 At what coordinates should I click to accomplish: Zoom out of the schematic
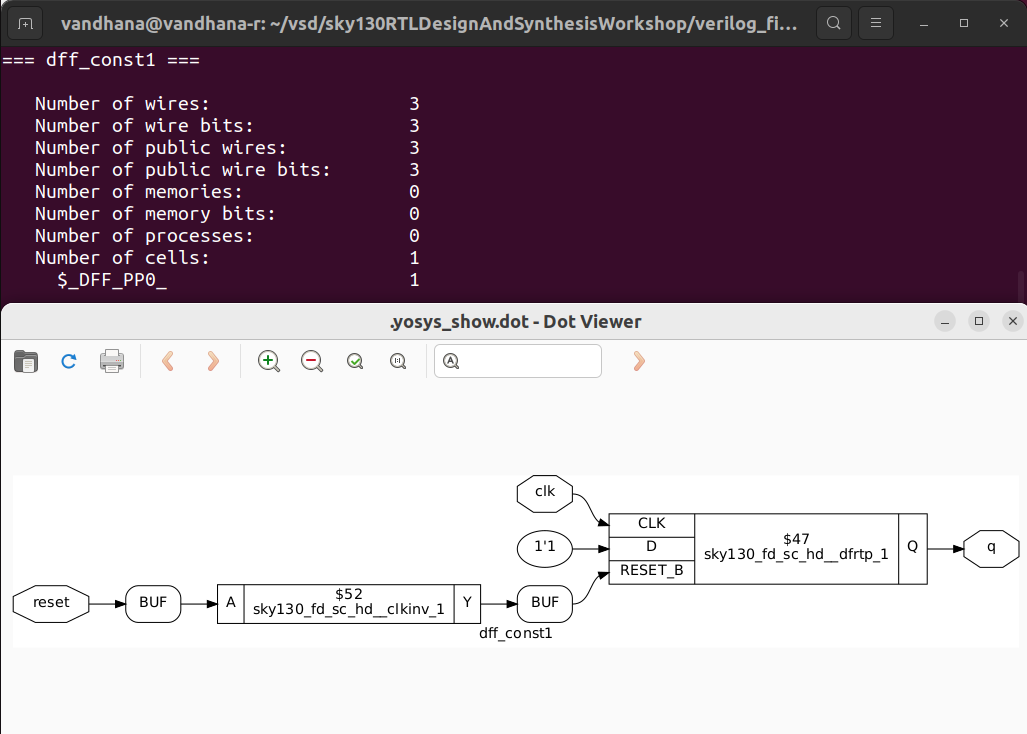tap(311, 361)
